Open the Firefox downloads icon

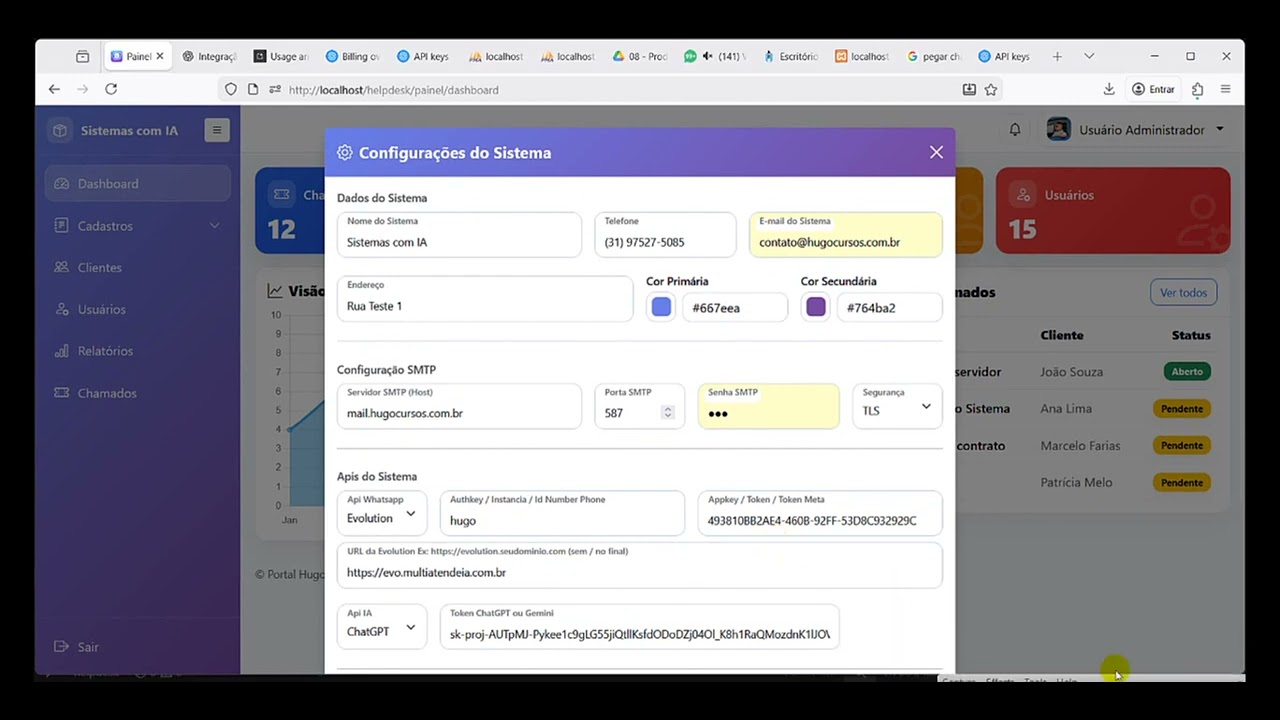pos(1109,89)
